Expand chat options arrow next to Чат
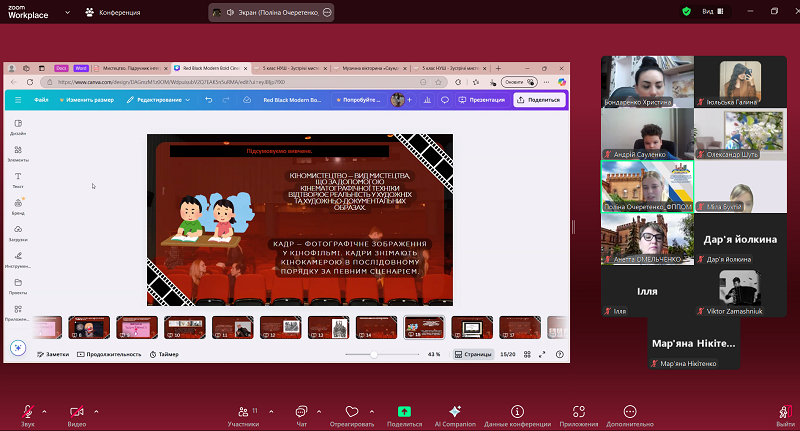 [x=319, y=411]
